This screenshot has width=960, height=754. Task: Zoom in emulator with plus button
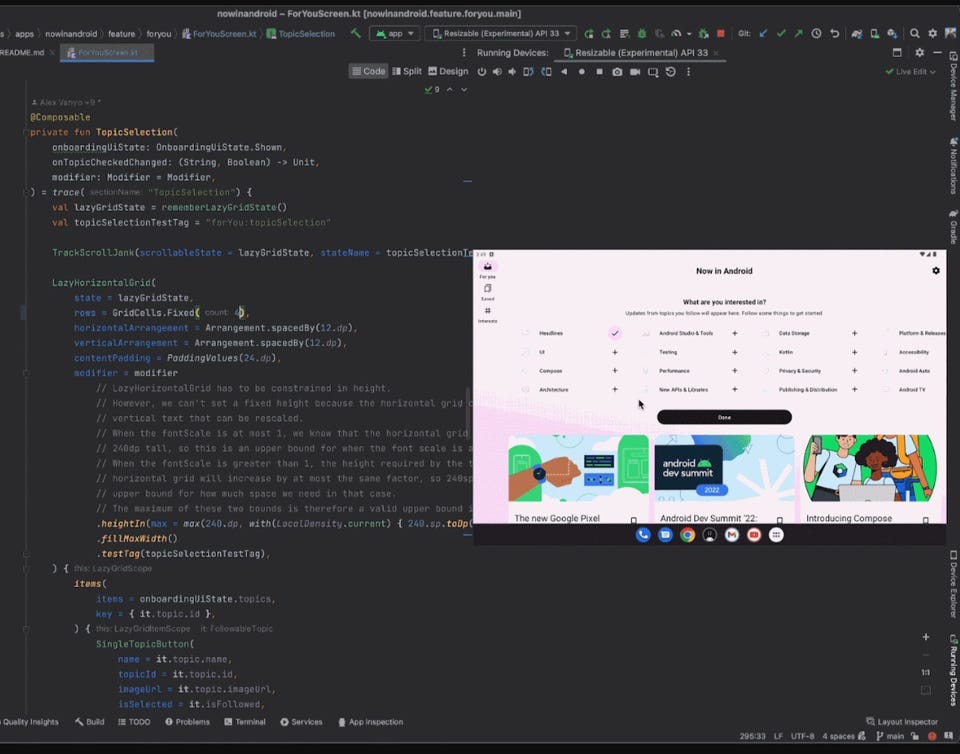[926, 637]
